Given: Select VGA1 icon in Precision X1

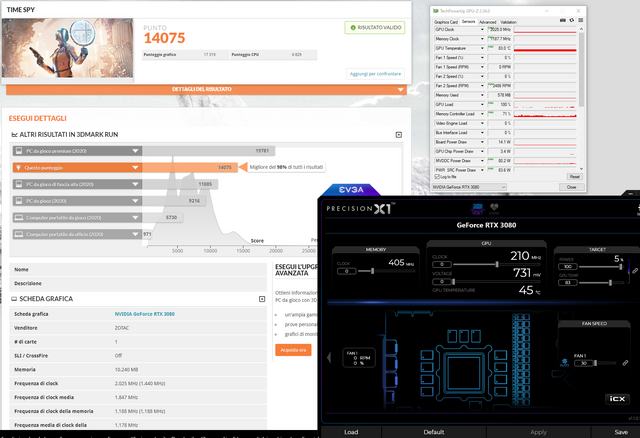Looking at the screenshot, I should click(x=478, y=209).
